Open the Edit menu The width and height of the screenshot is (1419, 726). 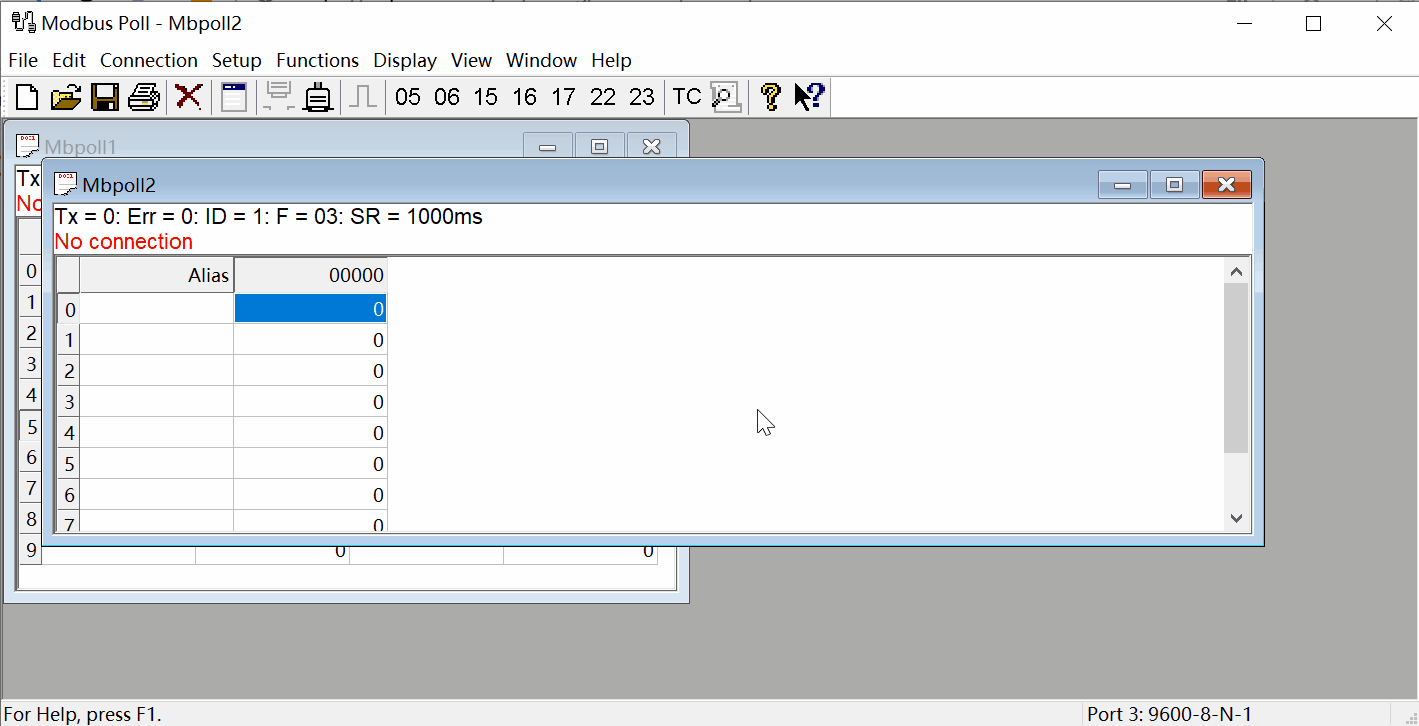[69, 60]
